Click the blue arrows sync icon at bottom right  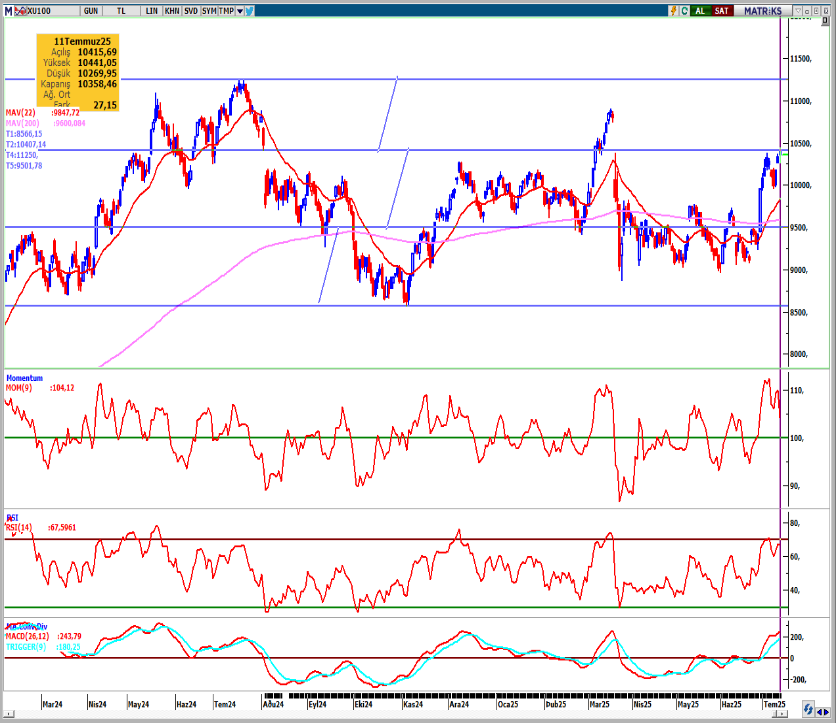[809, 709]
